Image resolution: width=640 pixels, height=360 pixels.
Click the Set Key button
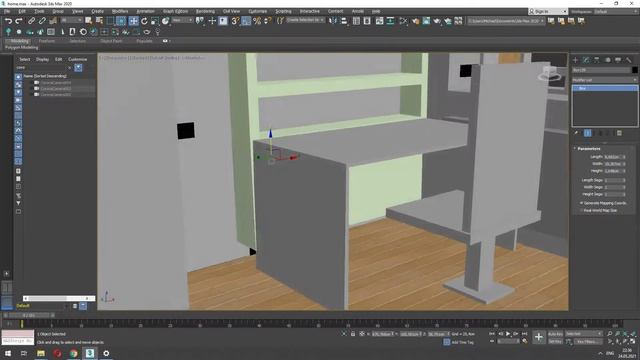coord(555,341)
